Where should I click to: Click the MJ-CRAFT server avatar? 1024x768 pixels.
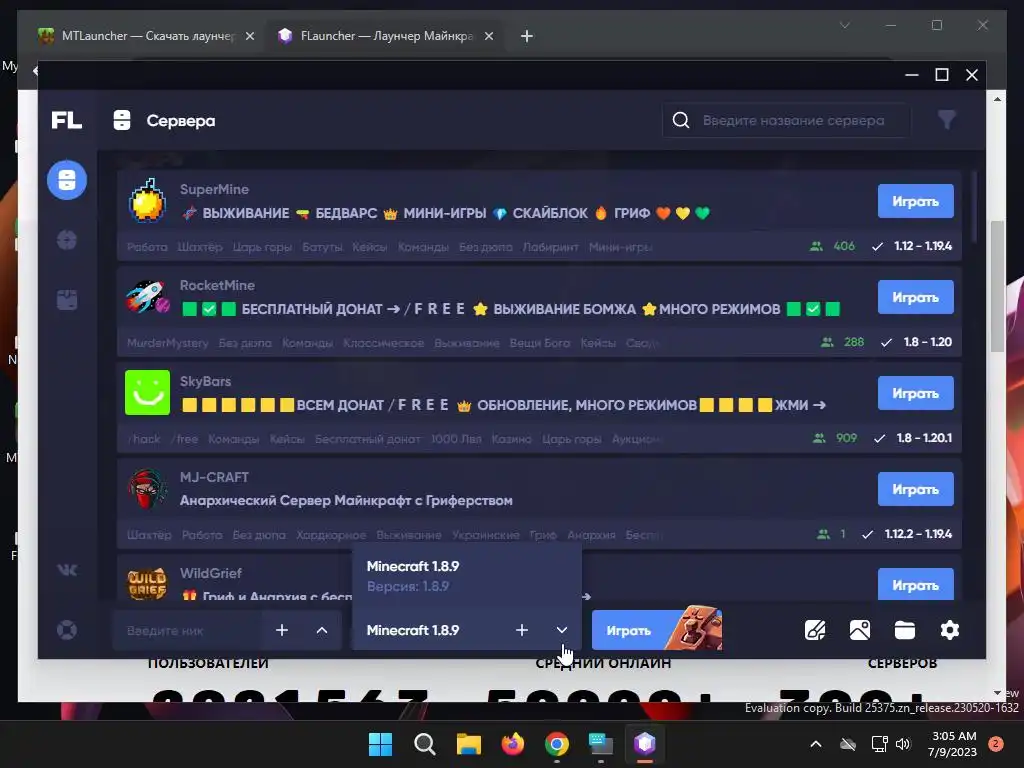(148, 488)
